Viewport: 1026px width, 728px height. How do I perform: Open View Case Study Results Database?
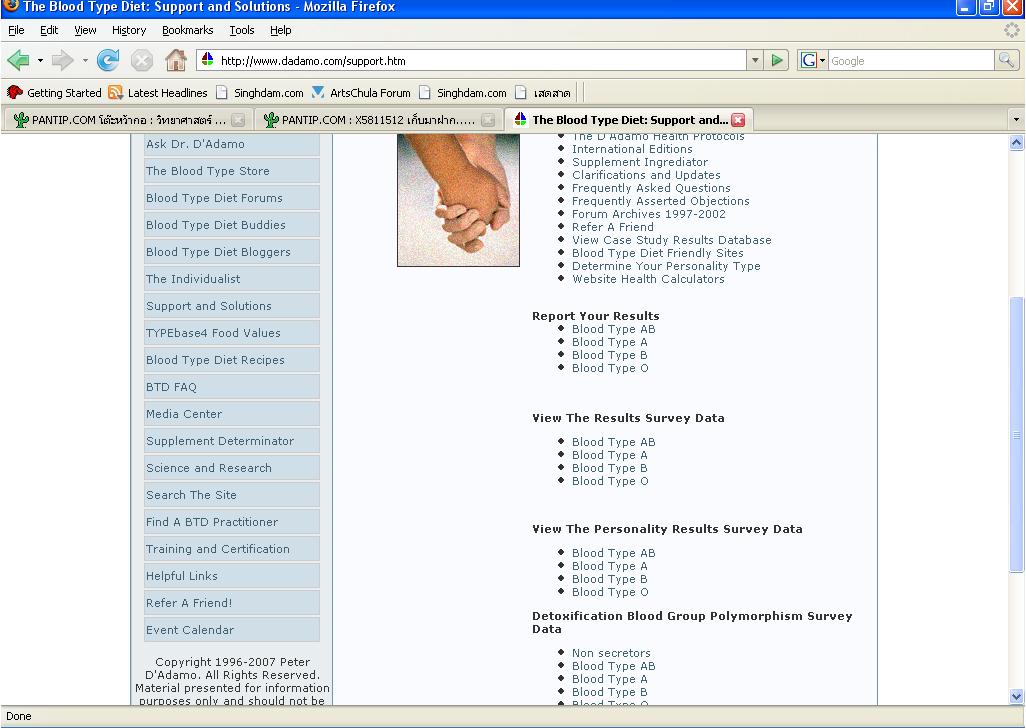pyautogui.click(x=671, y=240)
